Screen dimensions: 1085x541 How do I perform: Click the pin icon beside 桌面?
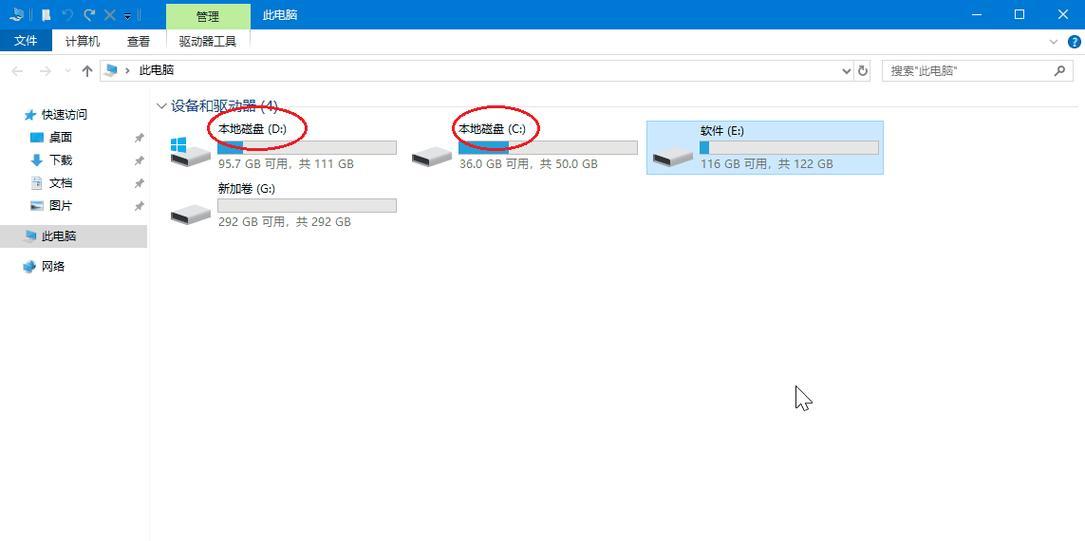139,138
